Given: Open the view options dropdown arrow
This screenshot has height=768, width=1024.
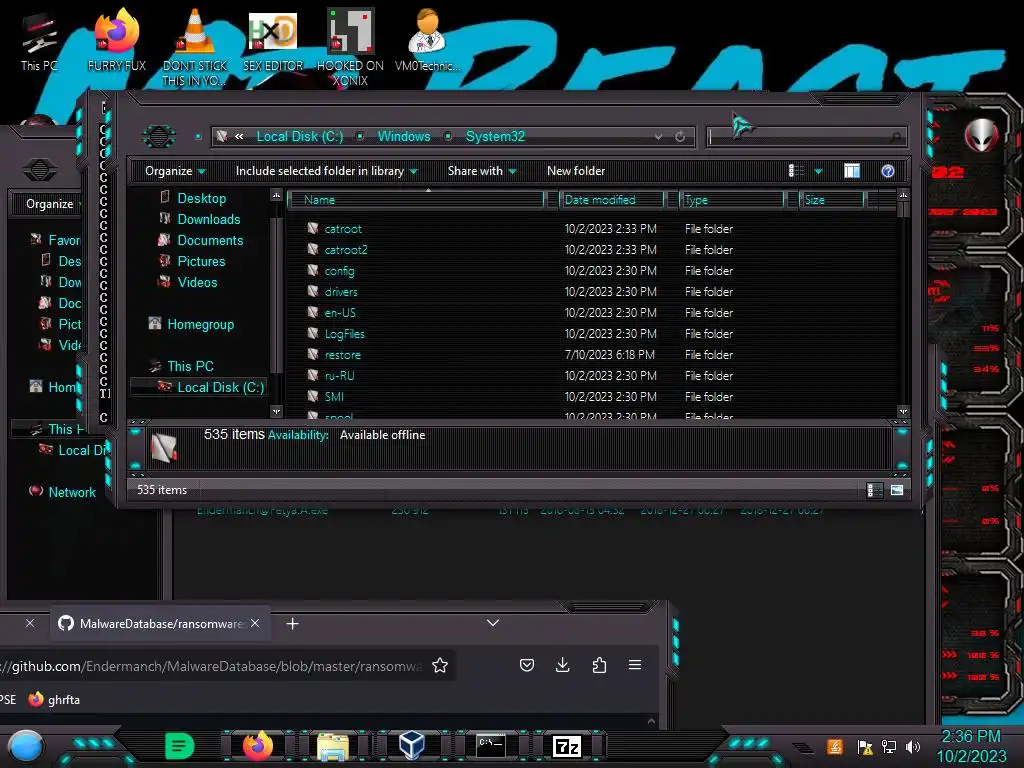Looking at the screenshot, I should (x=818, y=171).
